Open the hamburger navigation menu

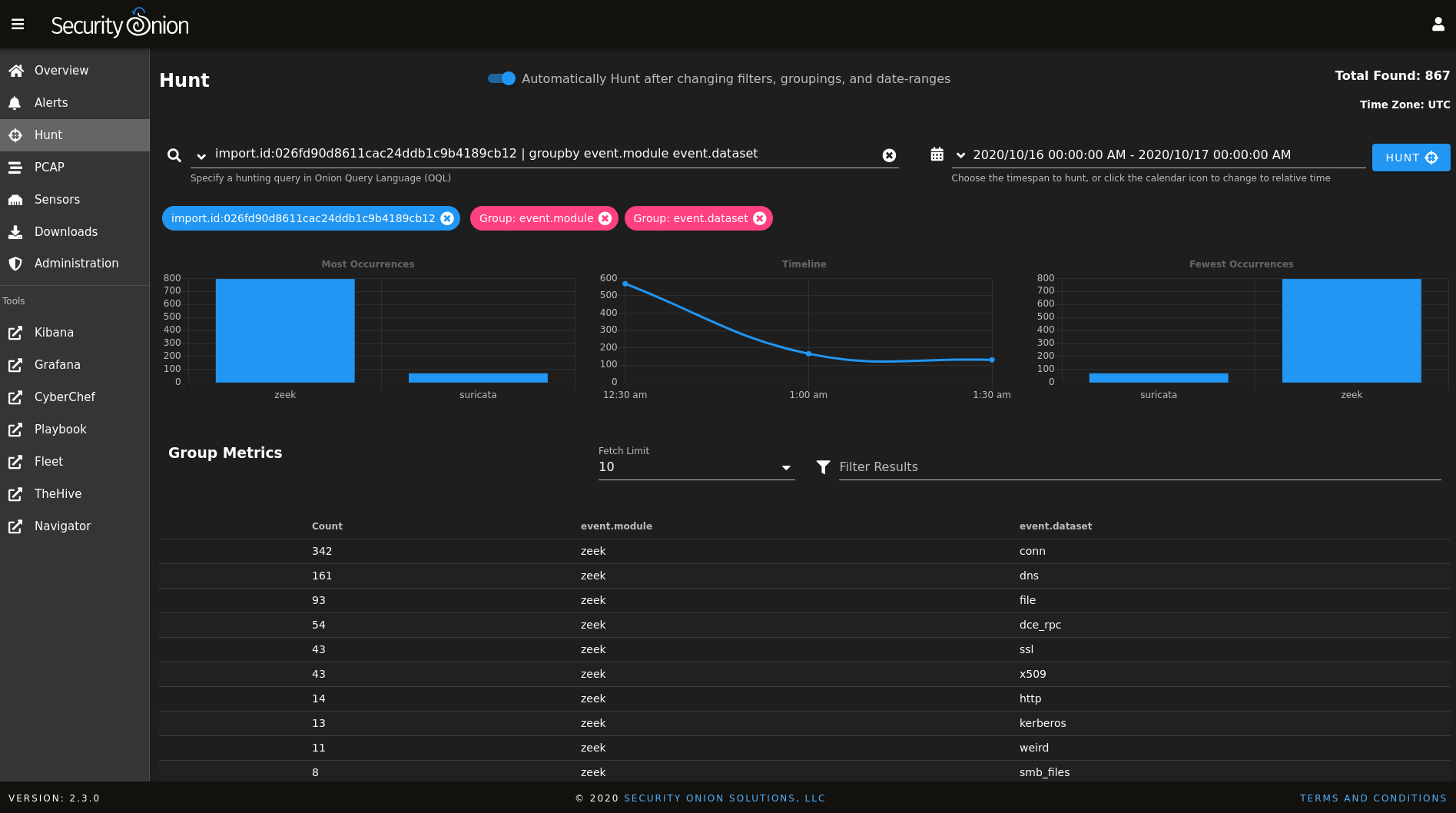18,24
